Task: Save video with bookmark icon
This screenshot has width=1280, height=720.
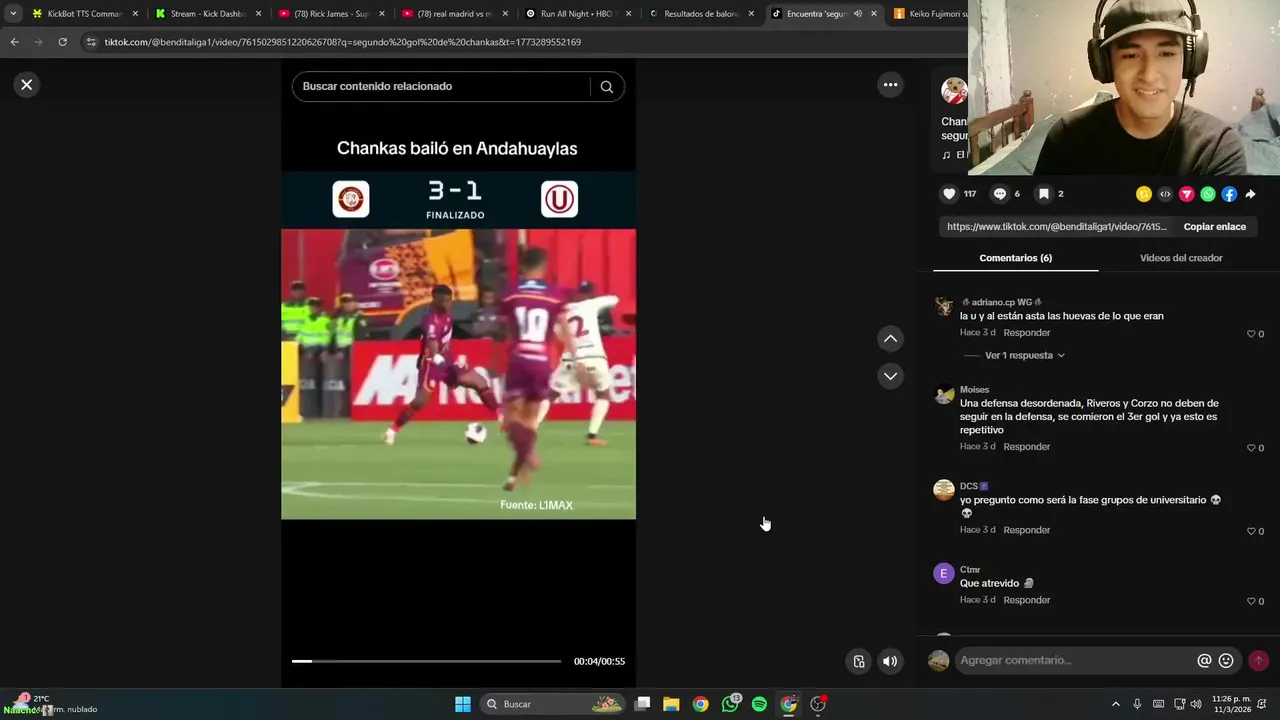Action: pyautogui.click(x=1043, y=194)
